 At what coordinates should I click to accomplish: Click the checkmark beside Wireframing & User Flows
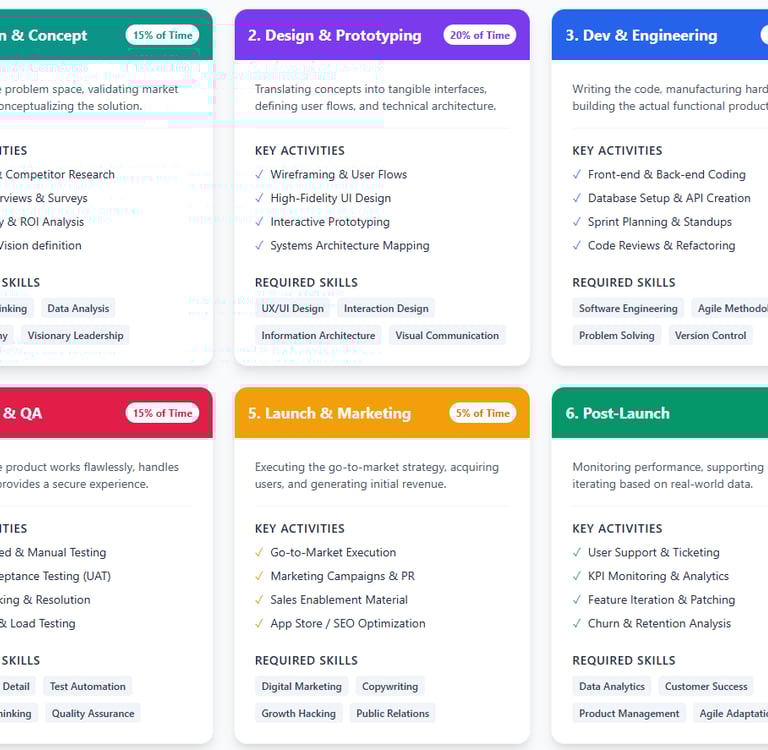[260, 175]
